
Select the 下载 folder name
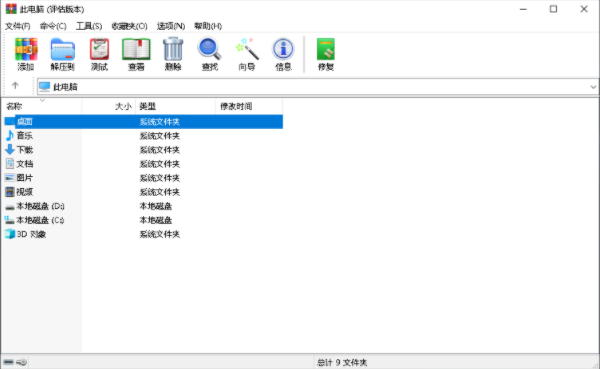click(24, 150)
